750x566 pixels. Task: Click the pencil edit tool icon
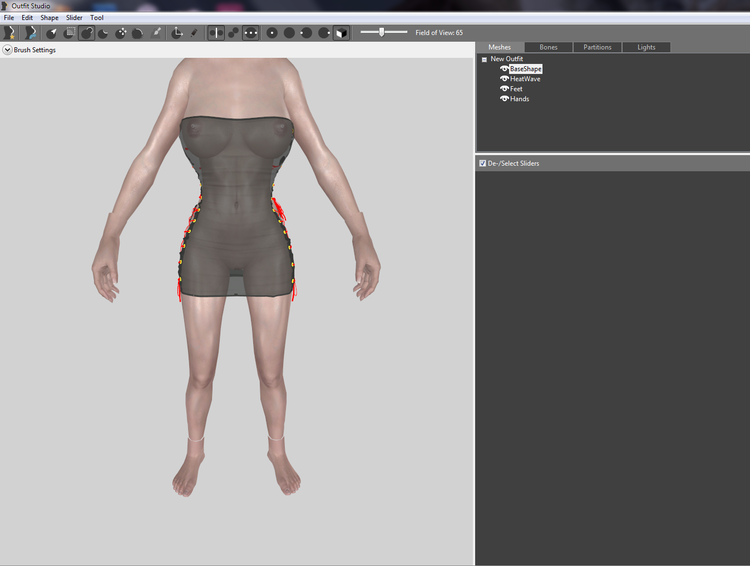pos(194,33)
